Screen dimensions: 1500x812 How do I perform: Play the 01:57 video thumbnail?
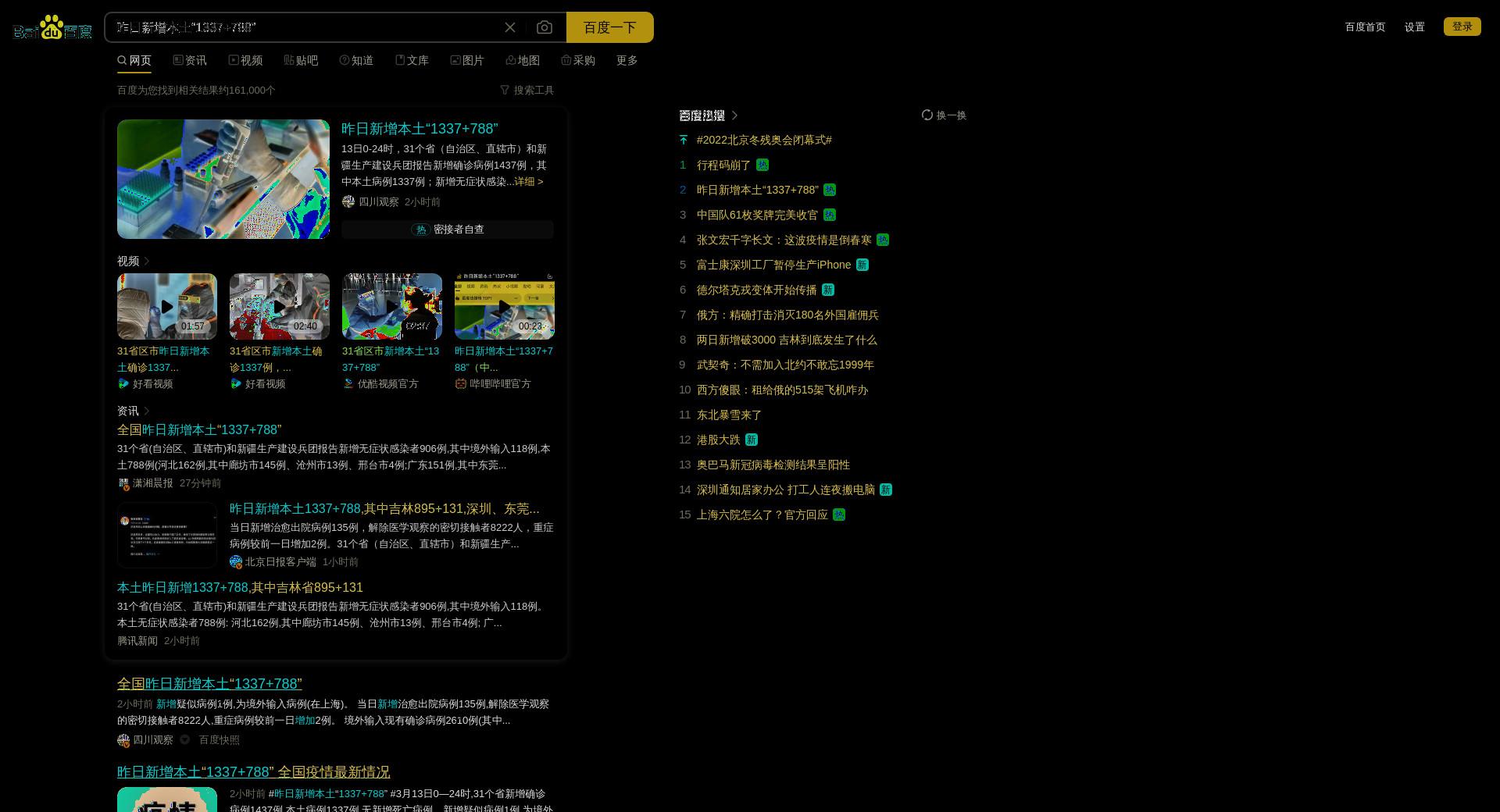point(167,306)
